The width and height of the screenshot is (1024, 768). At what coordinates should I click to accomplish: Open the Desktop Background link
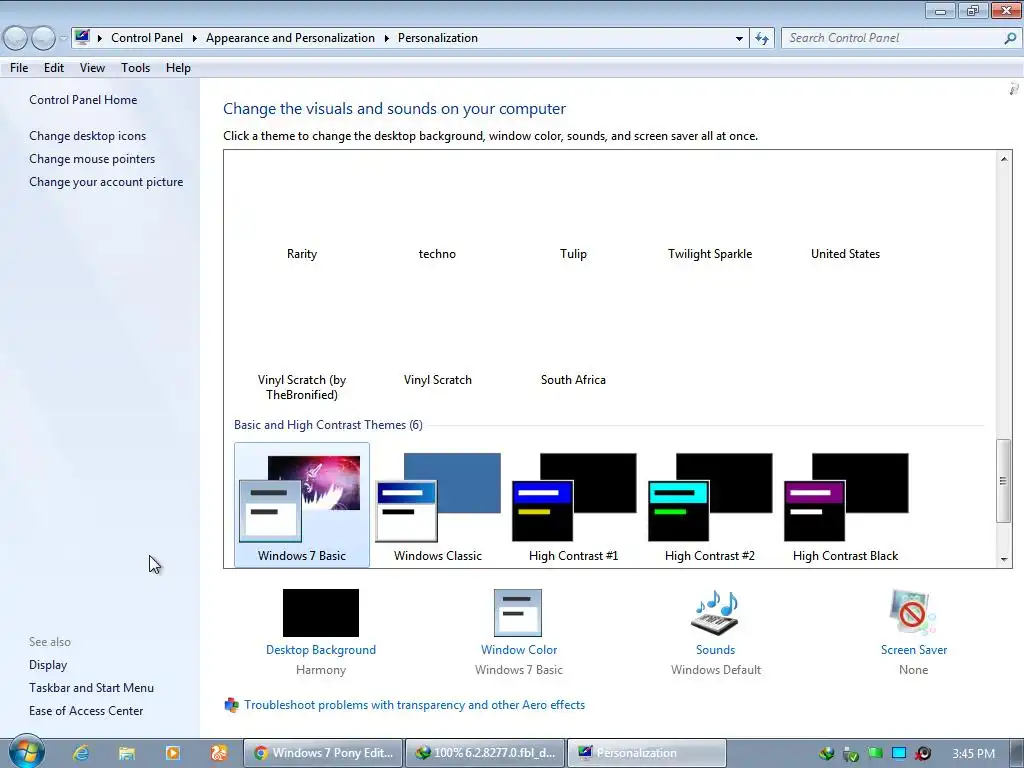point(321,650)
